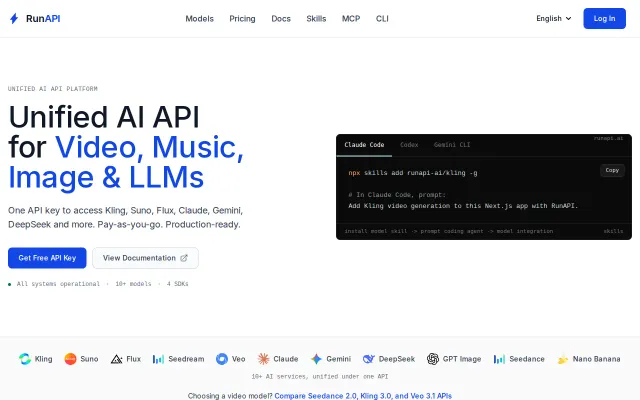640x400 pixels.
Task: Click the RunAPI lightning bolt logo icon
Action: click(x=14, y=18)
